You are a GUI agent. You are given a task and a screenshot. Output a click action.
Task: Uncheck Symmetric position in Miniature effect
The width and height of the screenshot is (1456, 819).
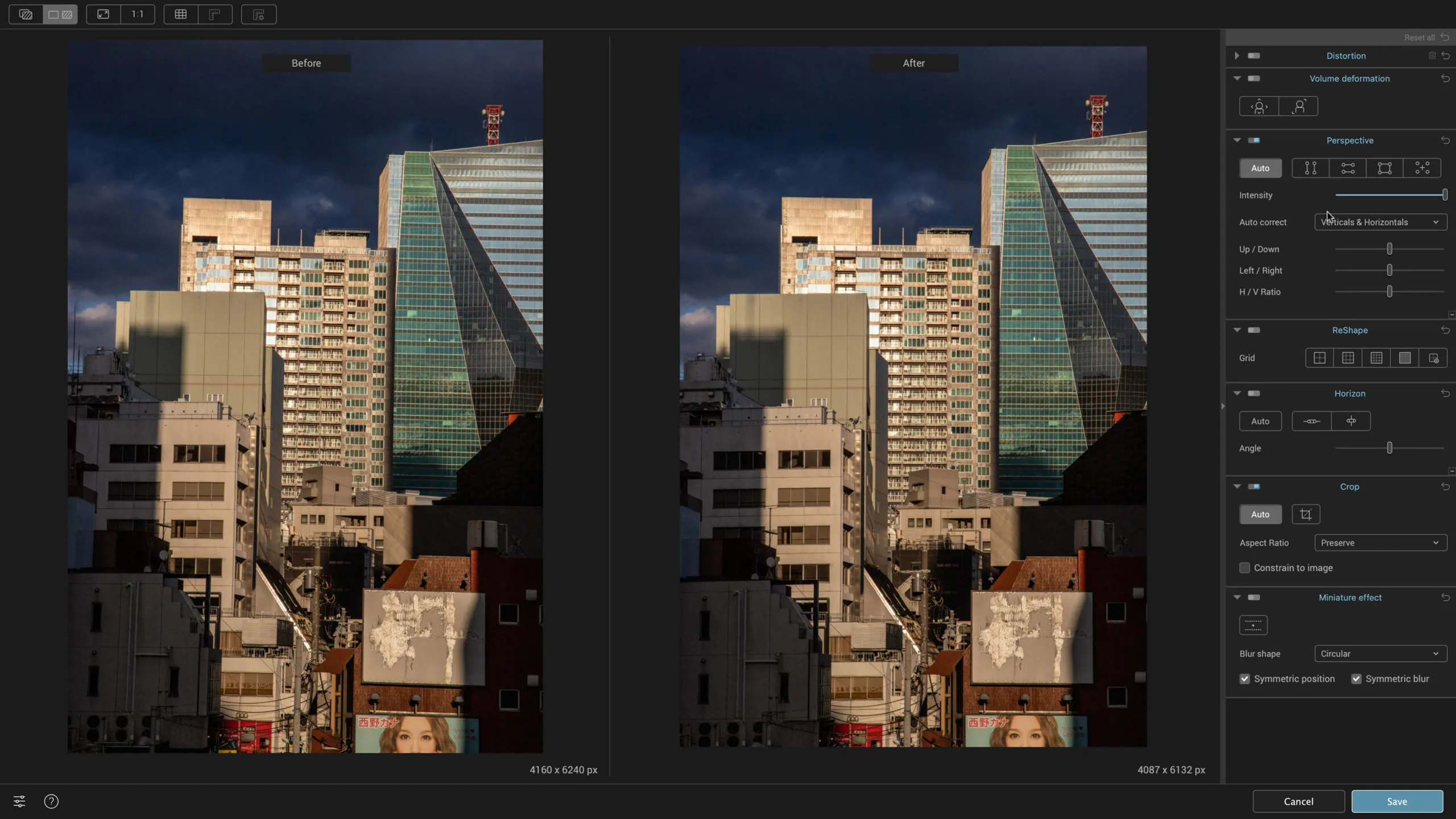tap(1244, 679)
